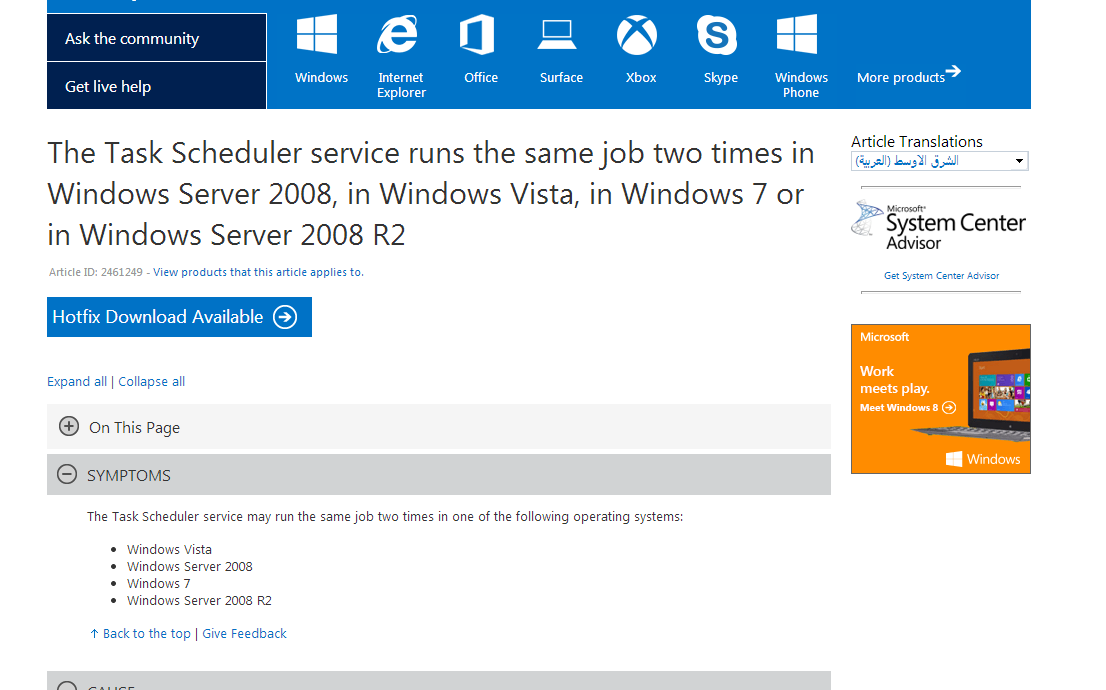1106x690 pixels.
Task: Click the System Center Advisor logo
Action: tap(939, 226)
